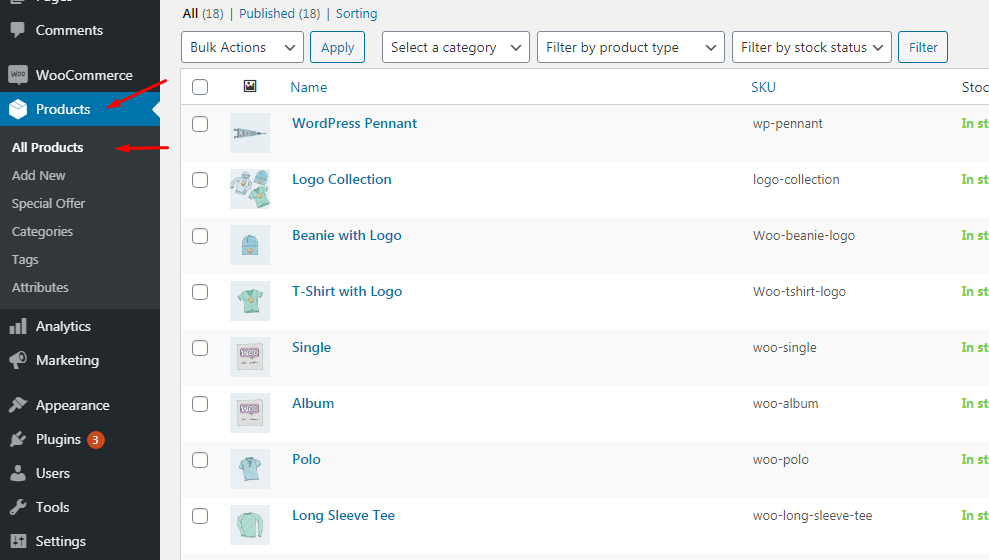Click the Users person icon
This screenshot has height=560, width=989.
point(17,473)
